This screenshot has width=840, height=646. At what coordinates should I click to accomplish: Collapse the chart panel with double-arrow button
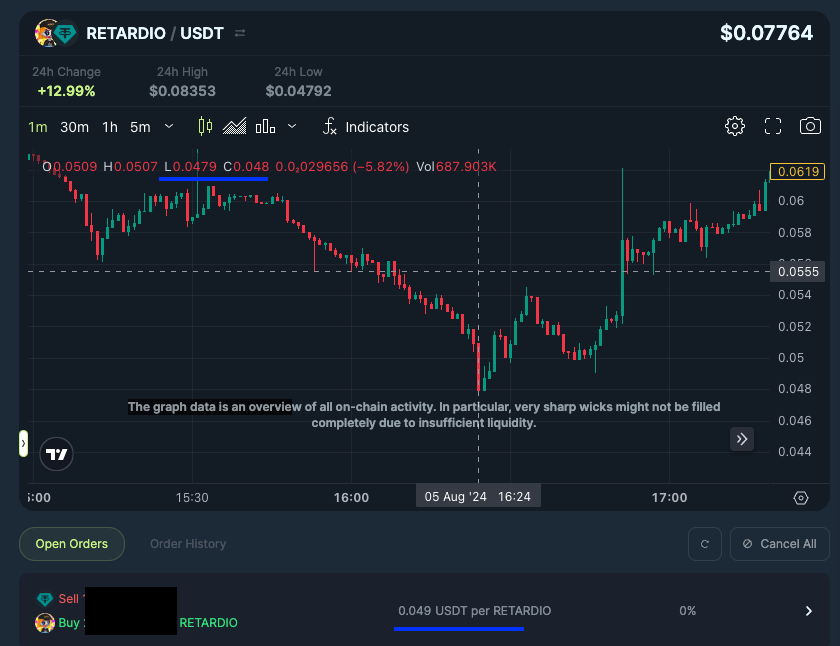tap(742, 439)
